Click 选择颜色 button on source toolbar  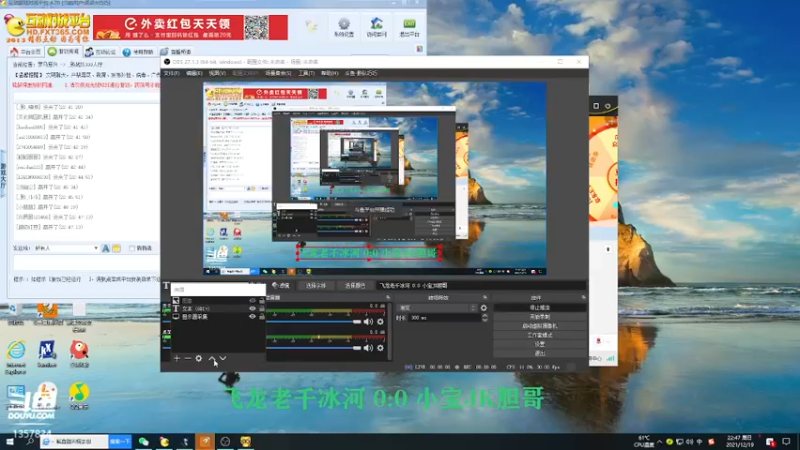point(355,286)
